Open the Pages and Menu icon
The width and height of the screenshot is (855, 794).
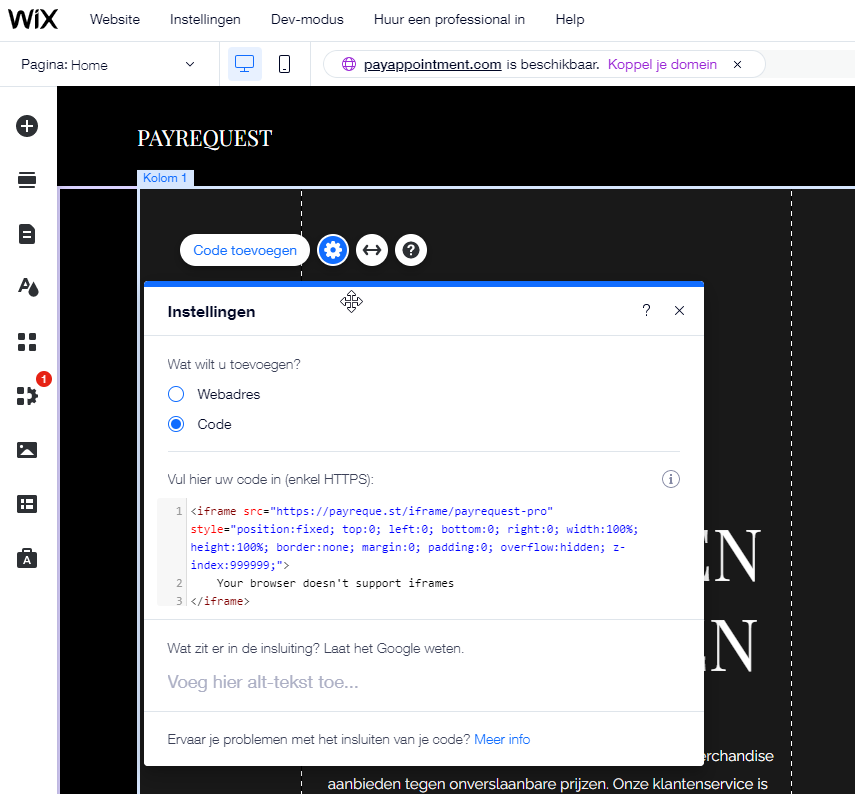tap(27, 234)
